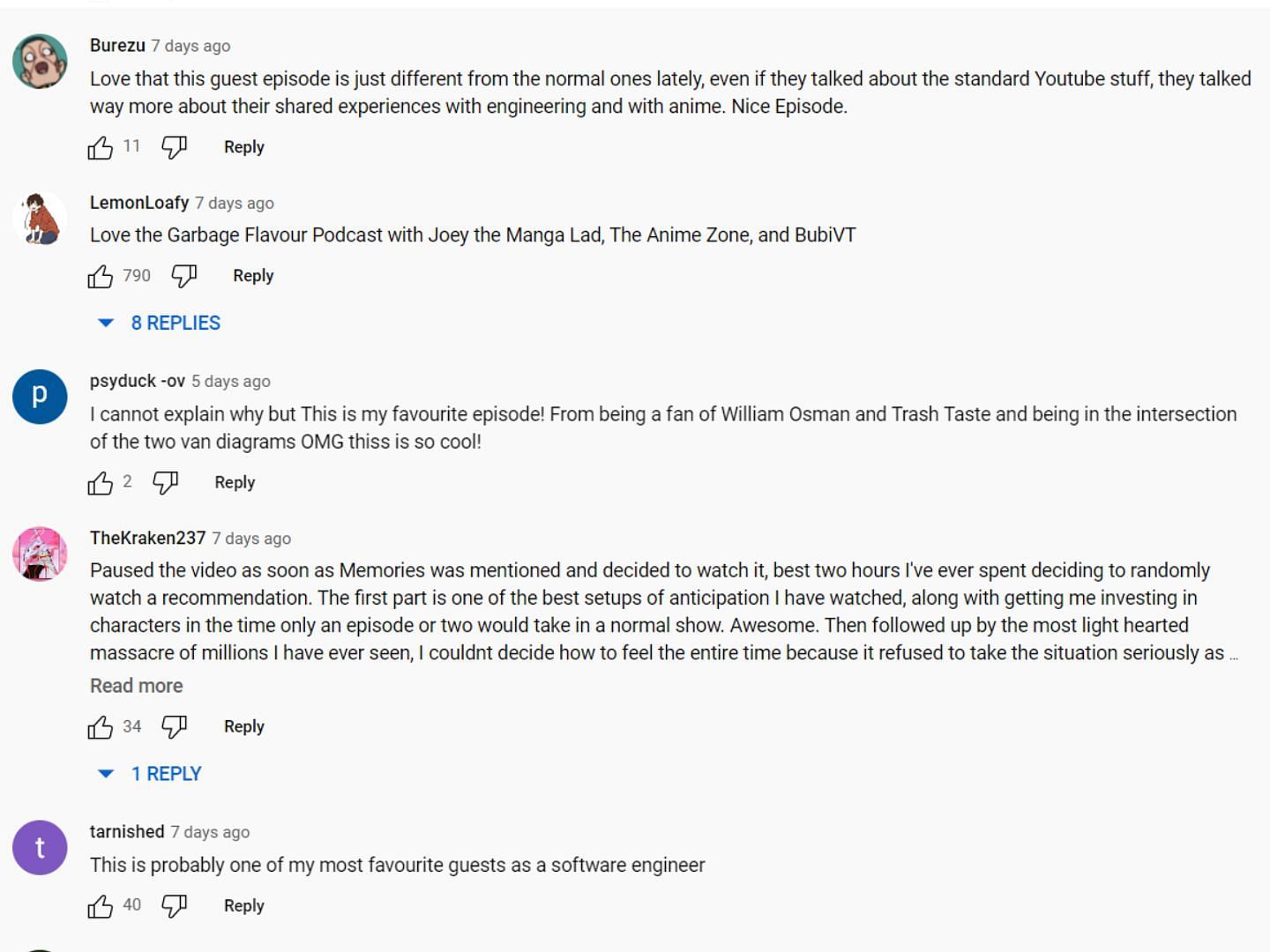This screenshot has height=952, width=1270.
Task: Reply to psyduck -ov's comment
Action: click(x=235, y=483)
